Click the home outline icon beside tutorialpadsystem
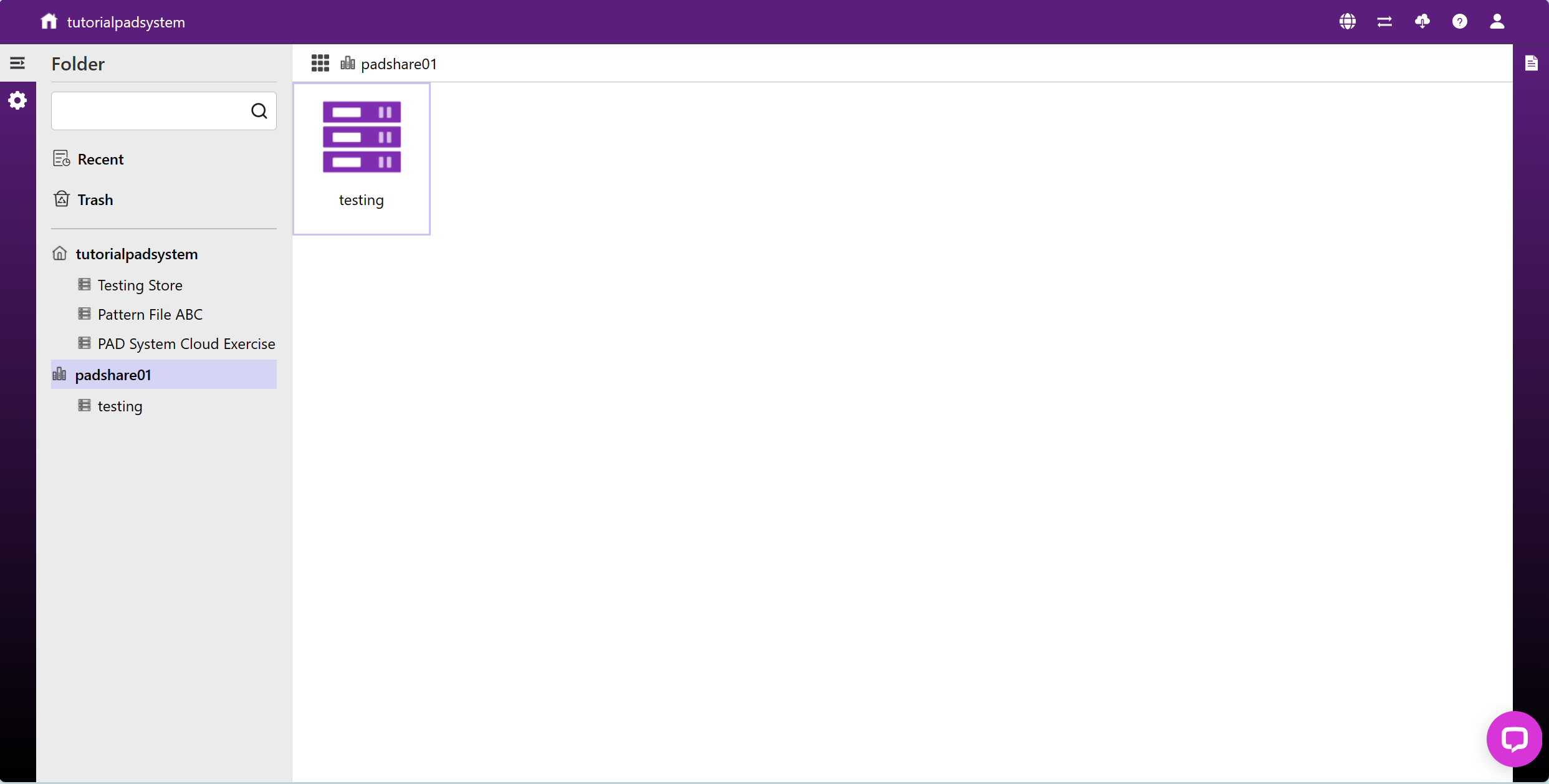The width and height of the screenshot is (1549, 784). (59, 253)
